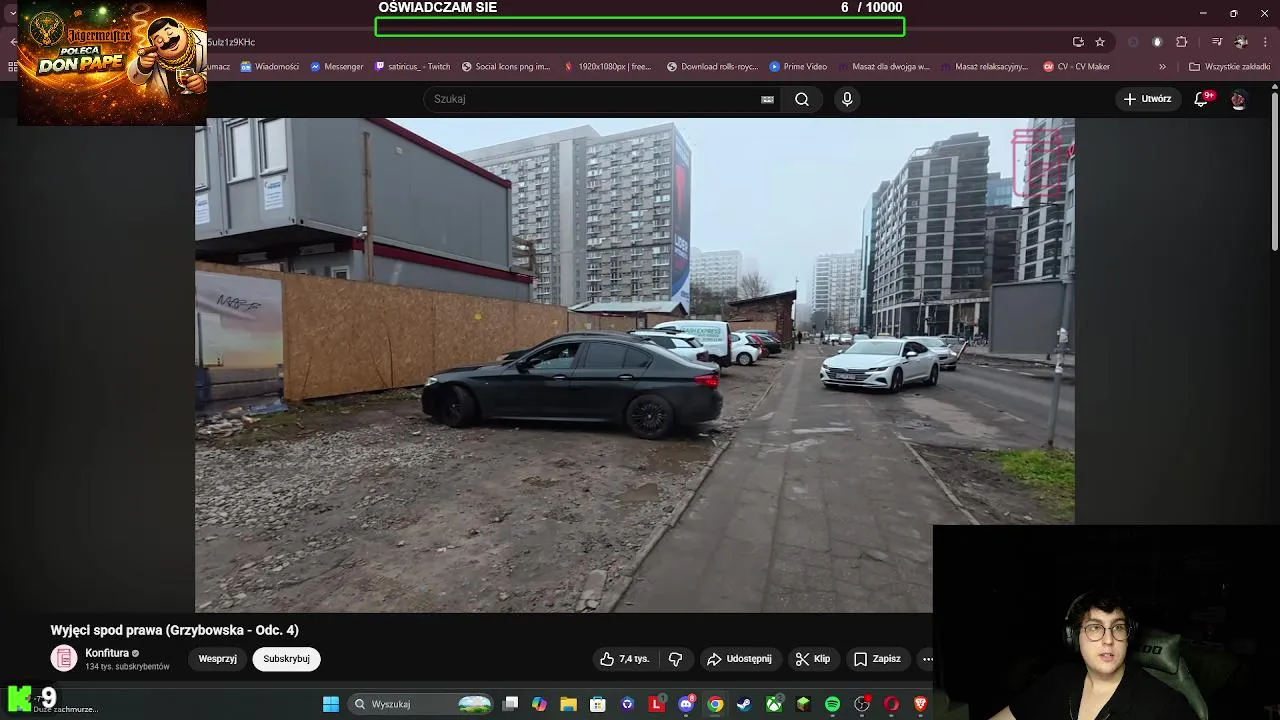Click the Subskrybuj button
Image resolution: width=1280 pixels, height=720 pixels.
(x=286, y=659)
